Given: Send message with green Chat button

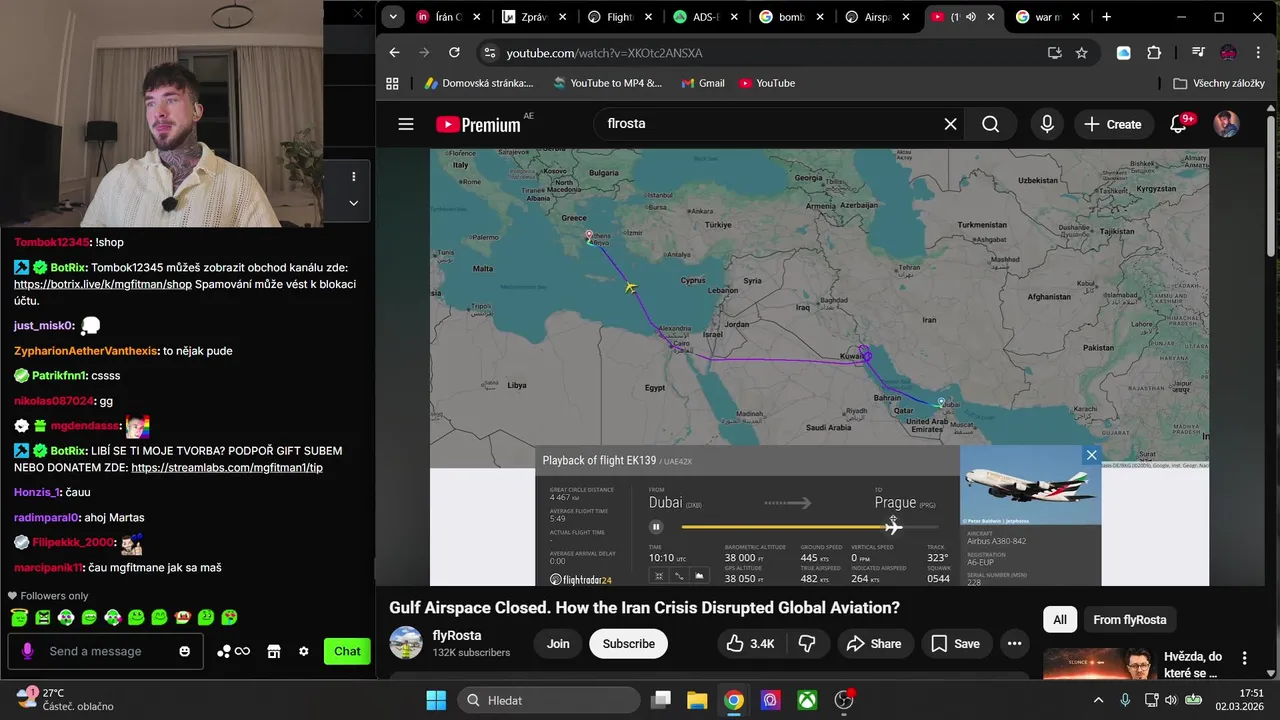Looking at the screenshot, I should click(x=347, y=651).
